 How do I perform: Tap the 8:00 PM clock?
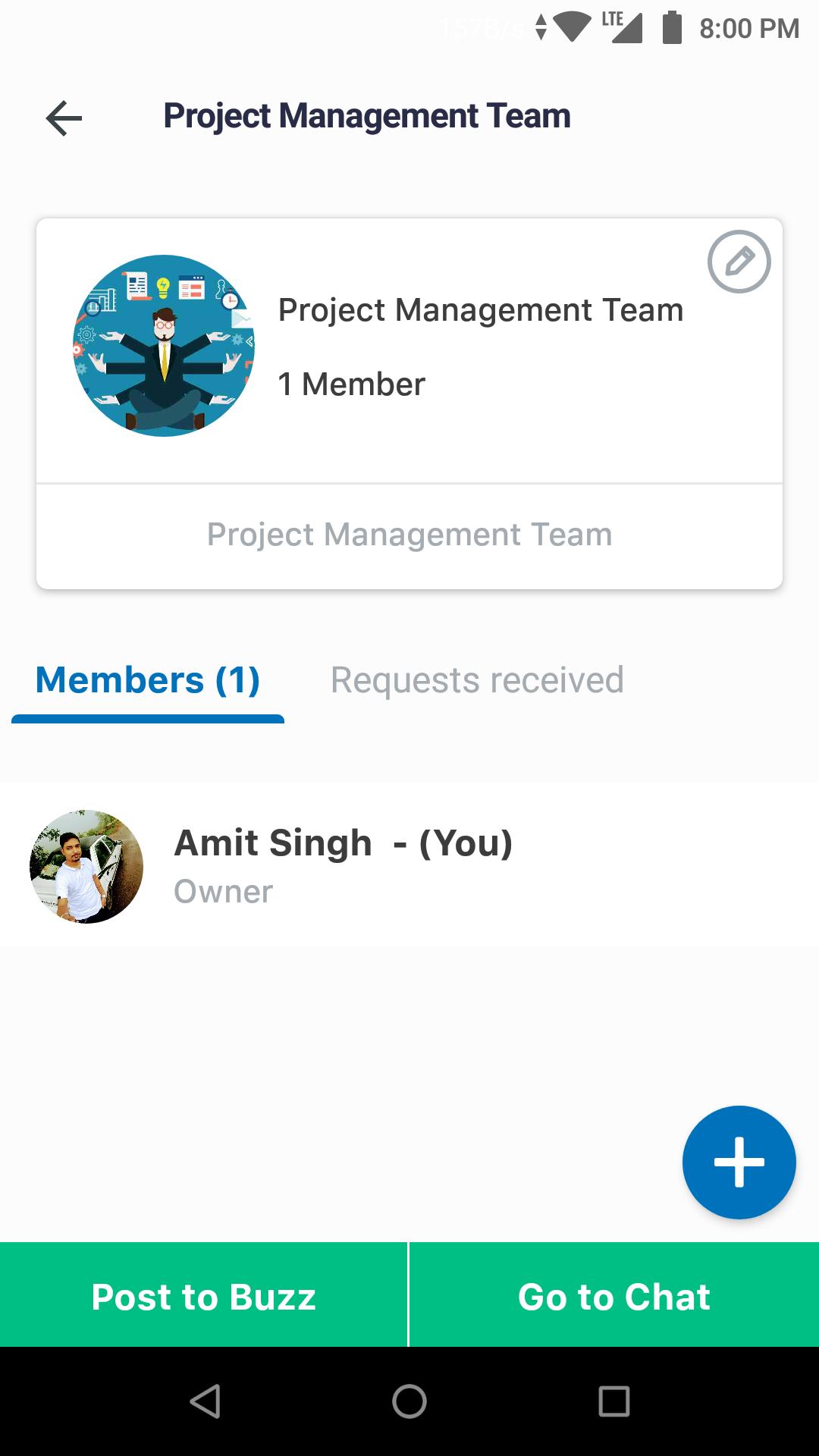coord(748,29)
